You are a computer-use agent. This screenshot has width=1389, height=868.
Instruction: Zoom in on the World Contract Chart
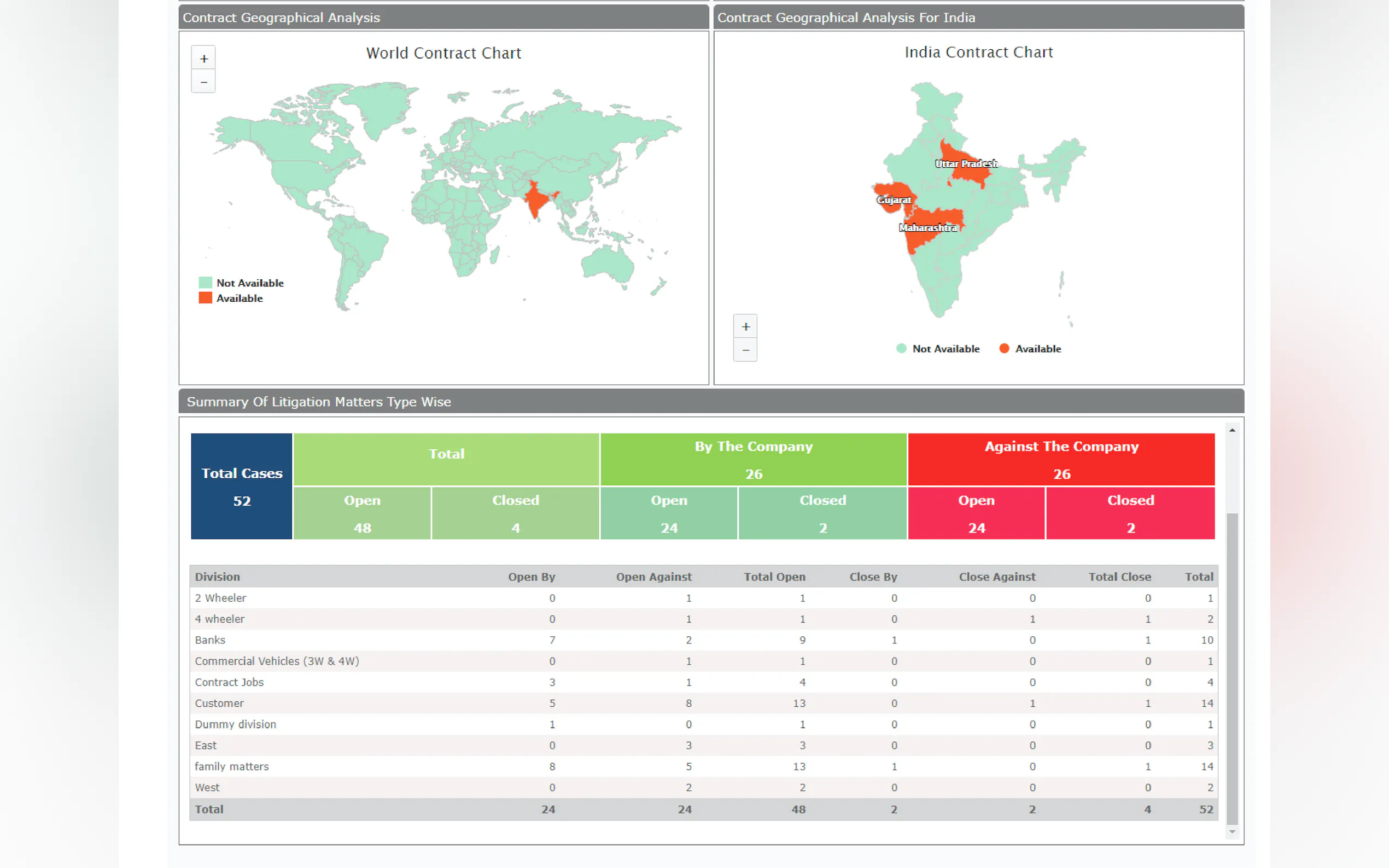203,58
